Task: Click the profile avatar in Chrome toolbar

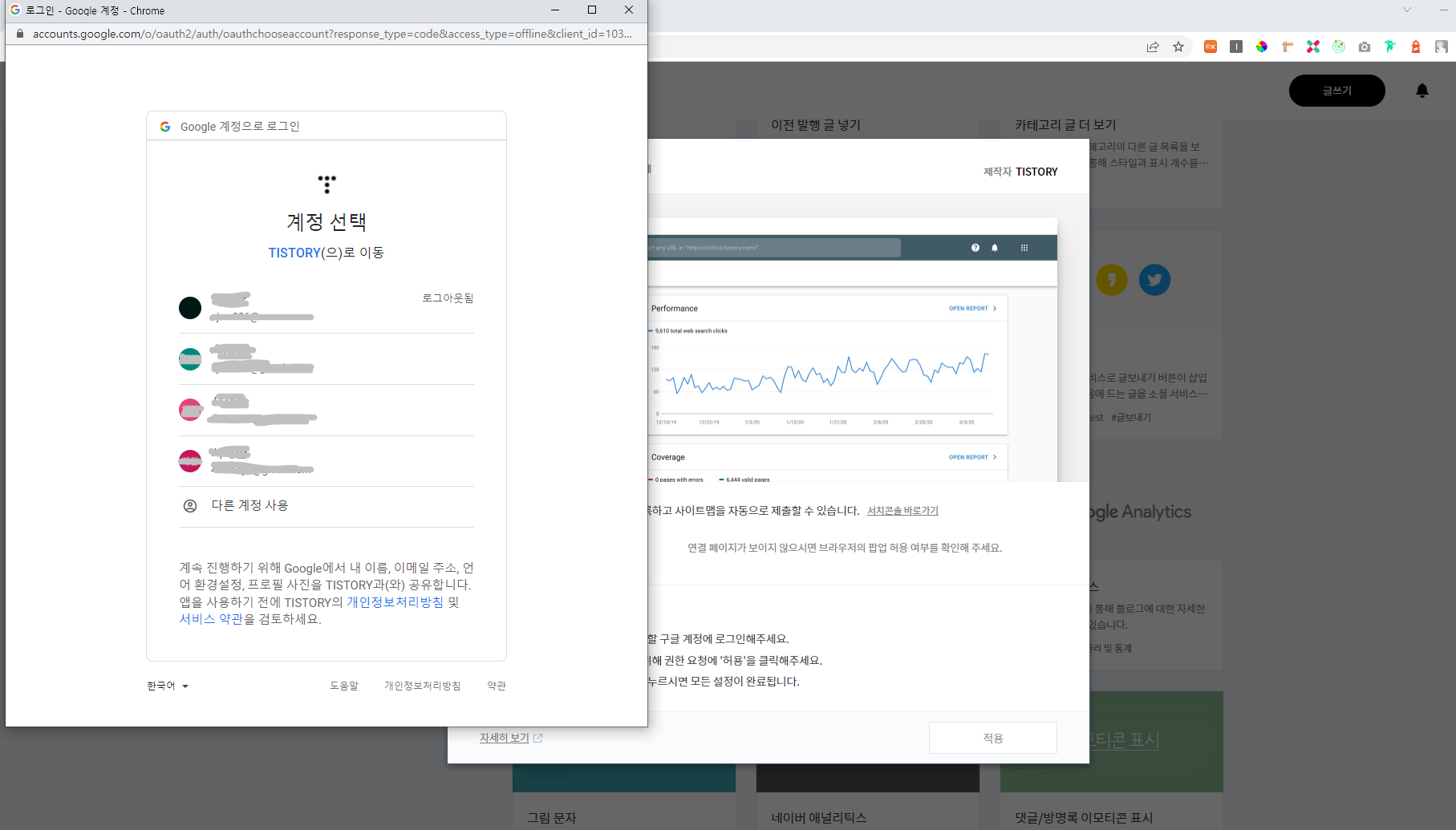Action: pyautogui.click(x=1442, y=47)
